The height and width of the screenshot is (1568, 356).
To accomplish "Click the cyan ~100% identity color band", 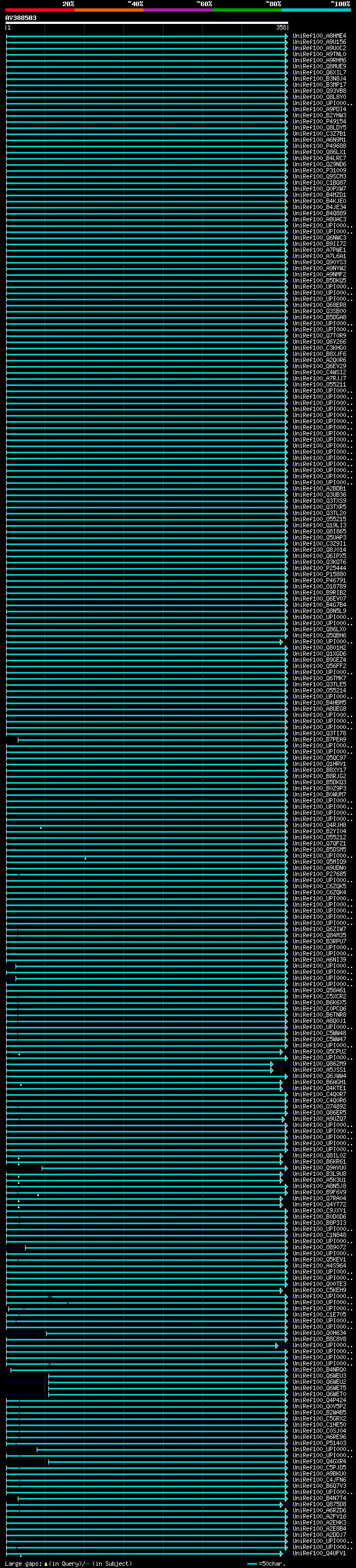I will (x=317, y=10).
